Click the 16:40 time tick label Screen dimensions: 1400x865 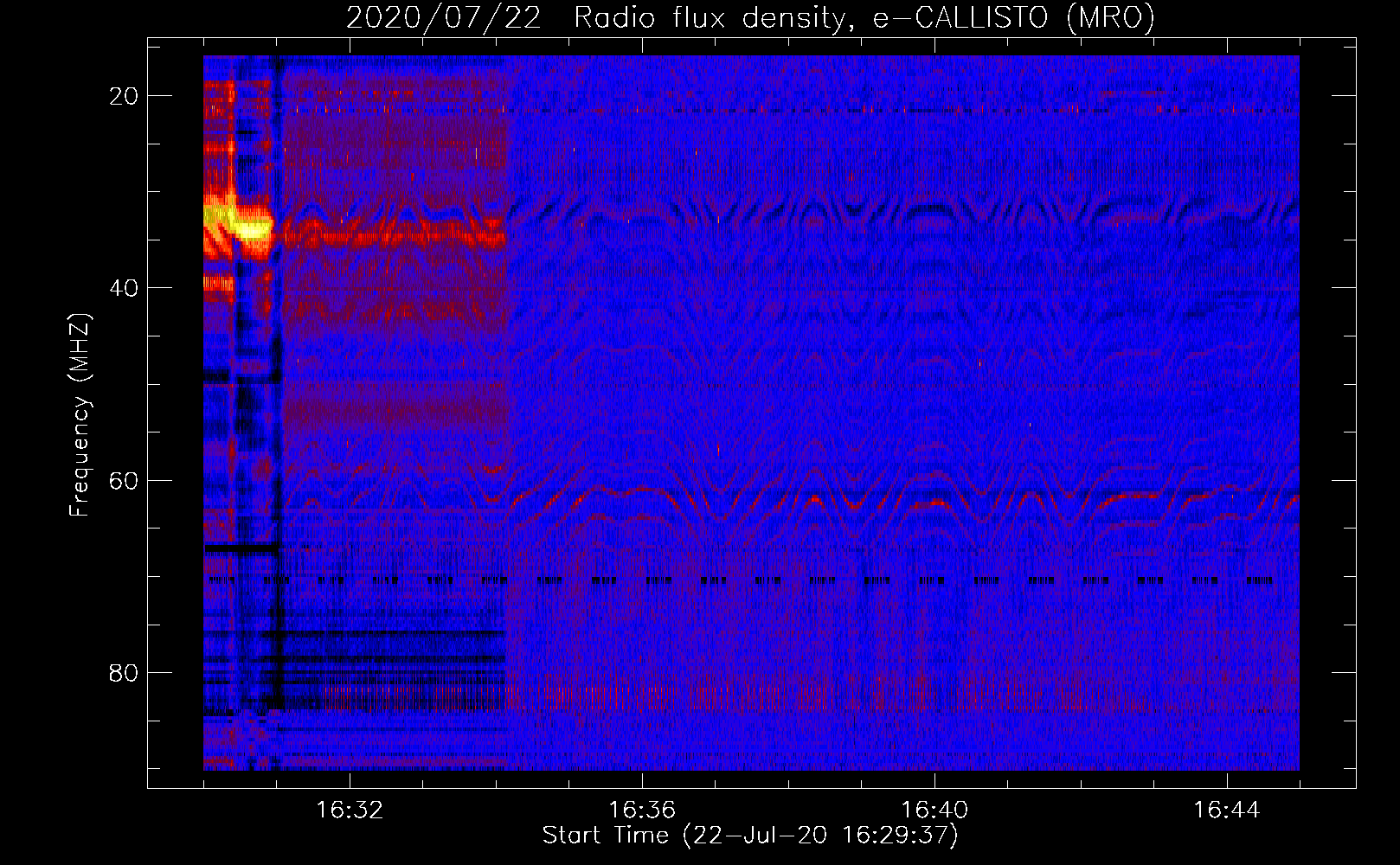934,810
